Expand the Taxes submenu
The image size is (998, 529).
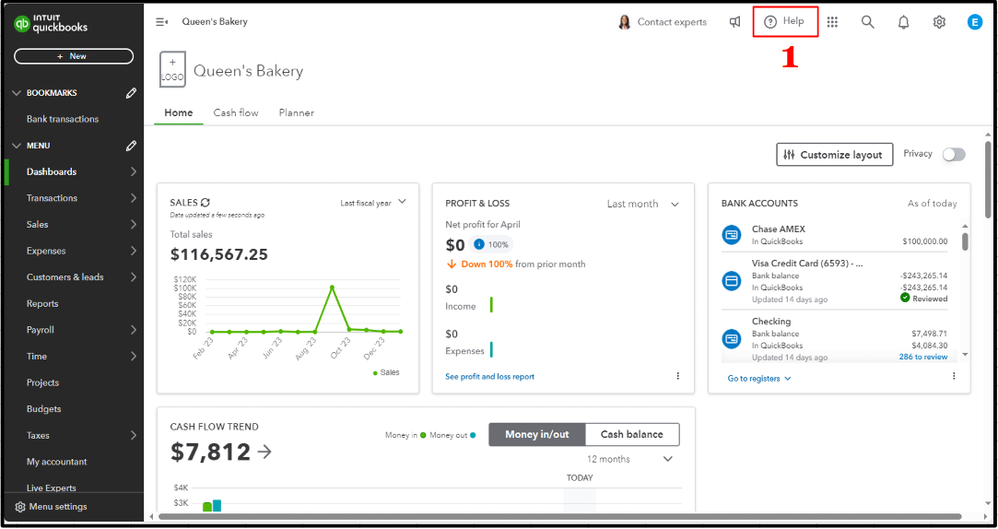click(134, 435)
